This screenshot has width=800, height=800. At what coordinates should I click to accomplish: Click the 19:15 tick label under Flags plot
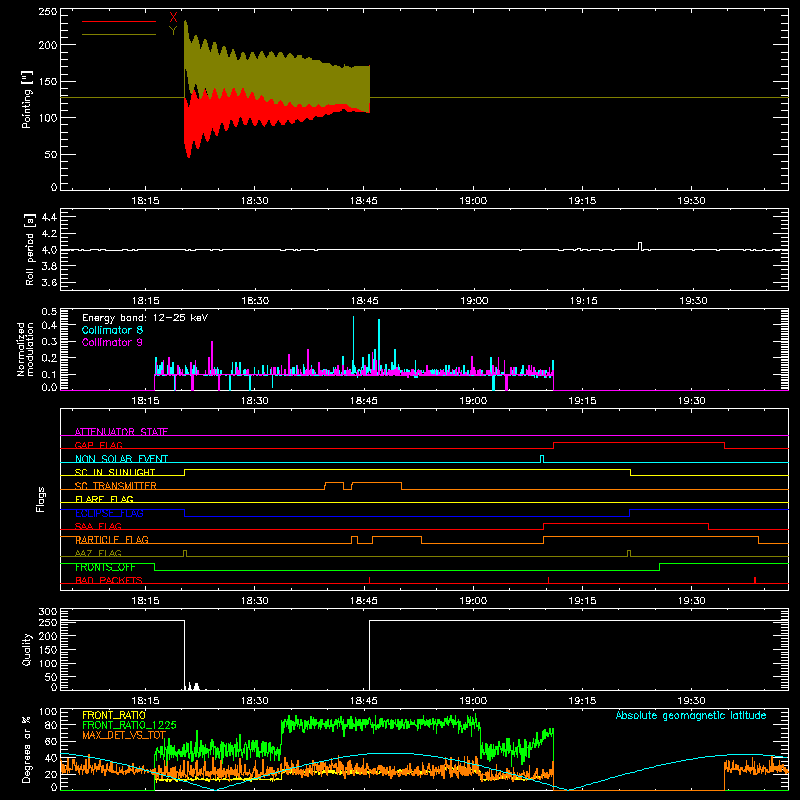(582, 601)
